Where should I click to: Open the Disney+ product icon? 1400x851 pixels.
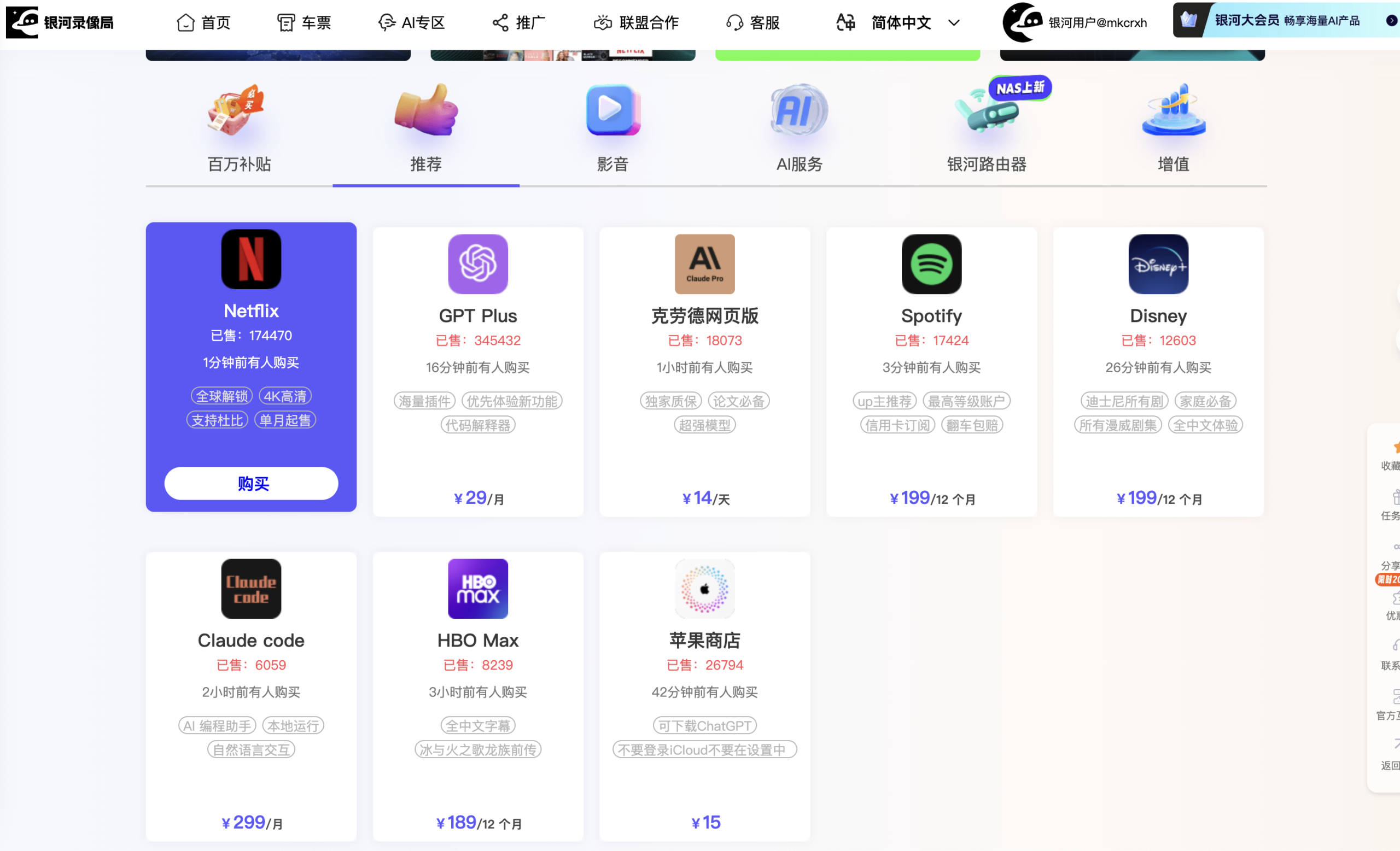click(1158, 264)
